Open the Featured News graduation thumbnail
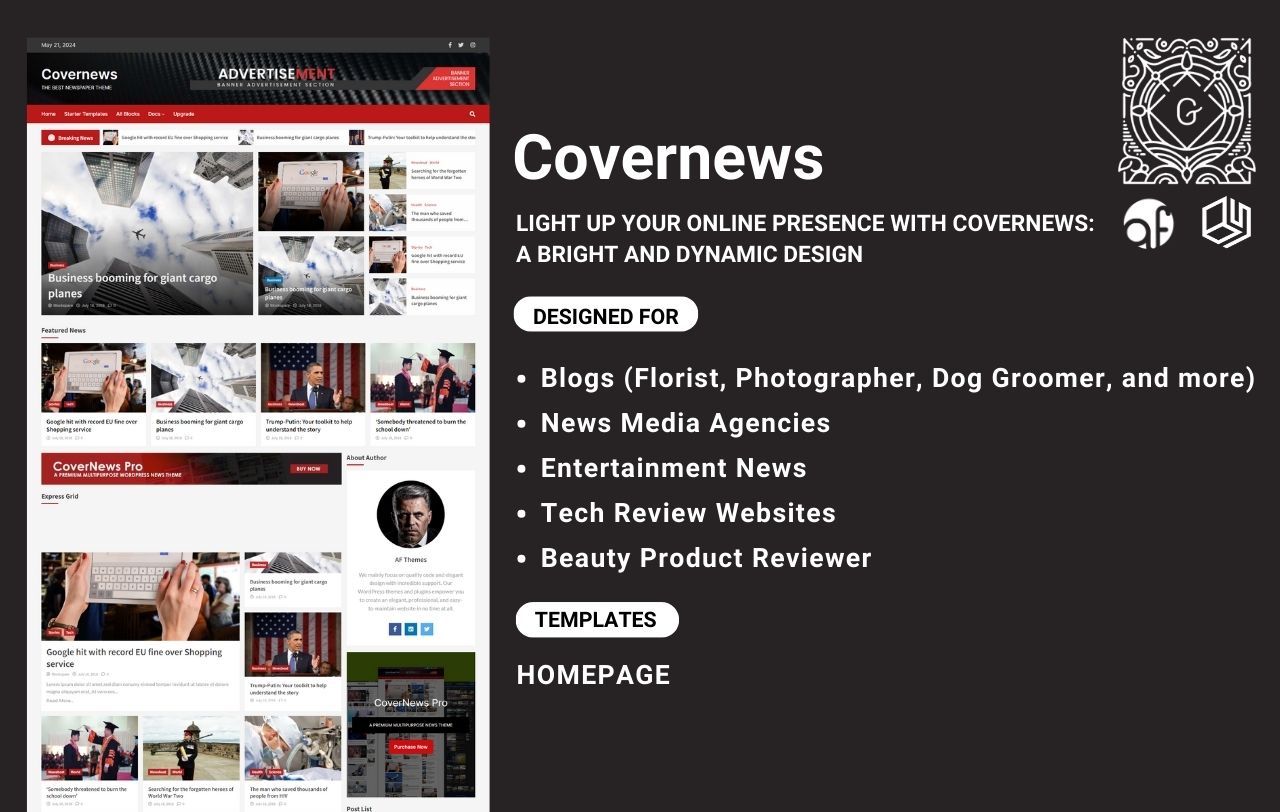Viewport: 1280px width, 812px height. [x=423, y=378]
